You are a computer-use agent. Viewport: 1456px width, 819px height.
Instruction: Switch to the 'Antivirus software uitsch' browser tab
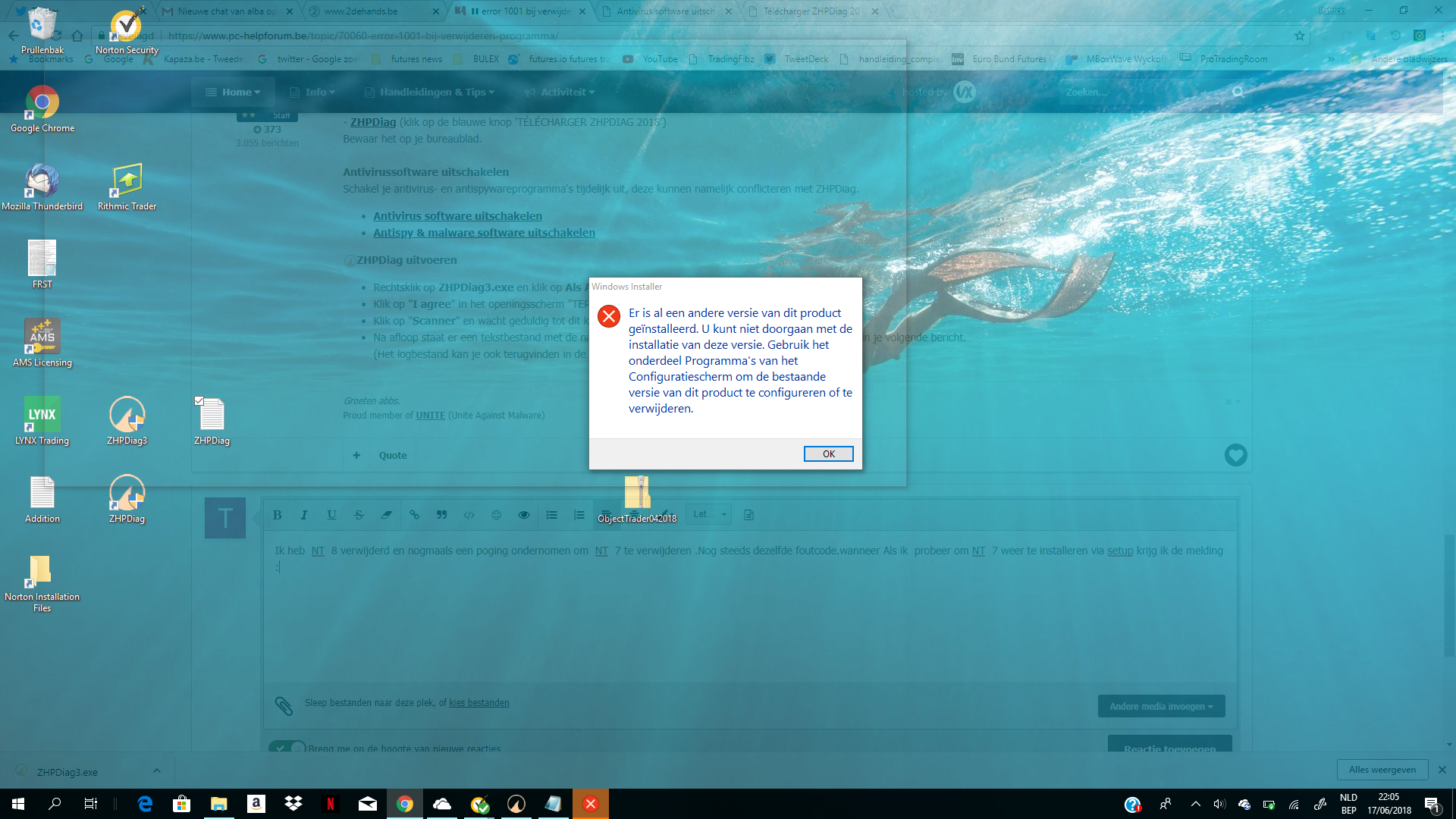tap(664, 11)
